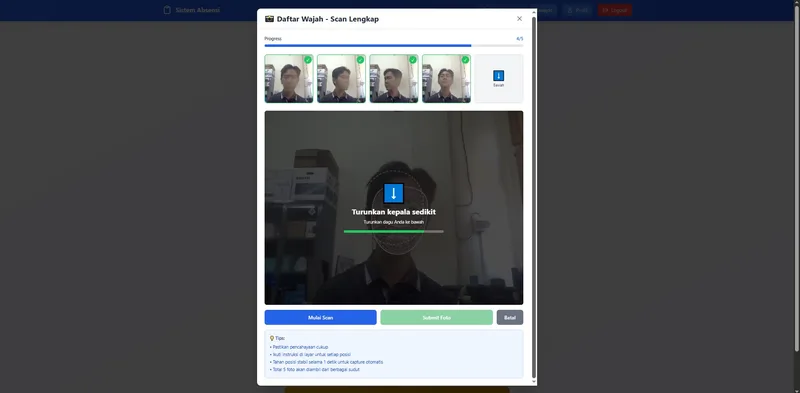Click the camera icon beside Daftar Wajah title
This screenshot has width=800, height=393.
(x=269, y=19)
